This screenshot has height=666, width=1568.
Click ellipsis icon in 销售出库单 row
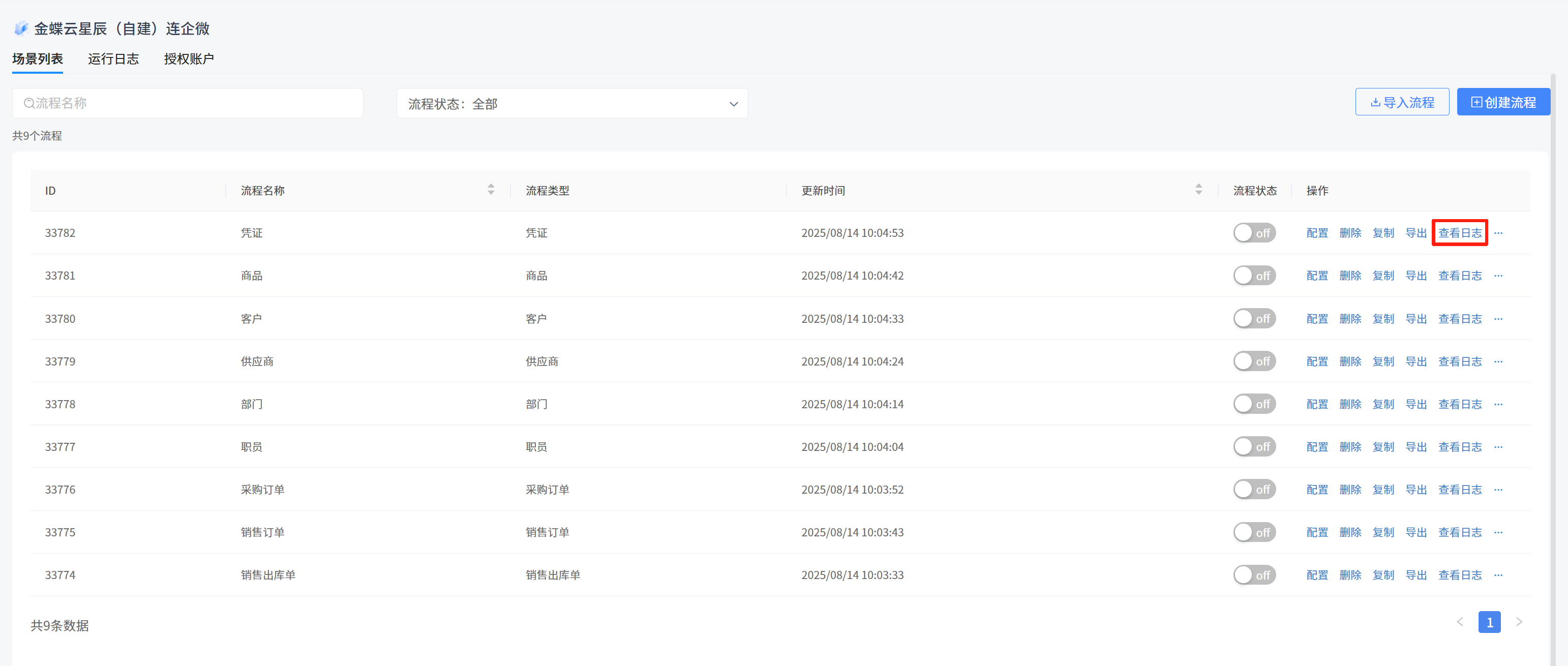pos(1498,576)
